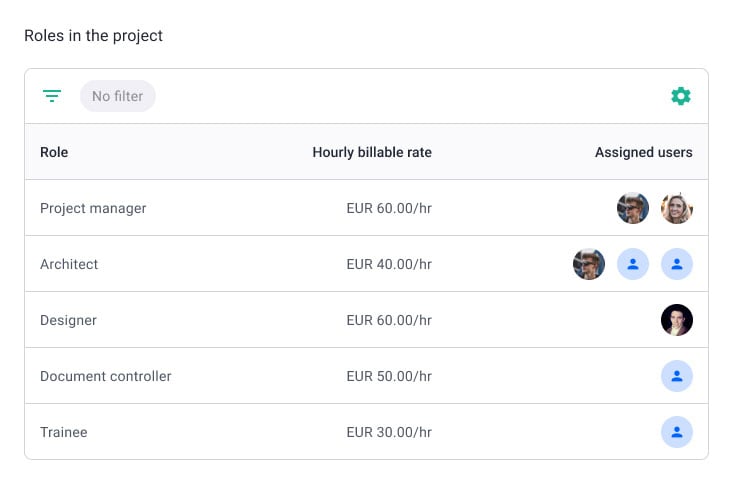Click the last placeholder user icon in Architect row
This screenshot has height=487, width=732.
coord(676,264)
